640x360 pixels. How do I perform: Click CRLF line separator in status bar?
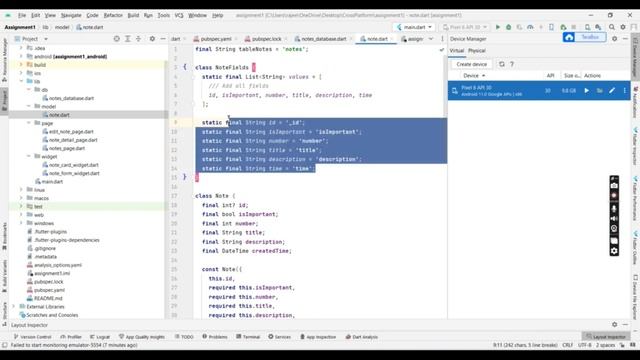[x=567, y=345]
